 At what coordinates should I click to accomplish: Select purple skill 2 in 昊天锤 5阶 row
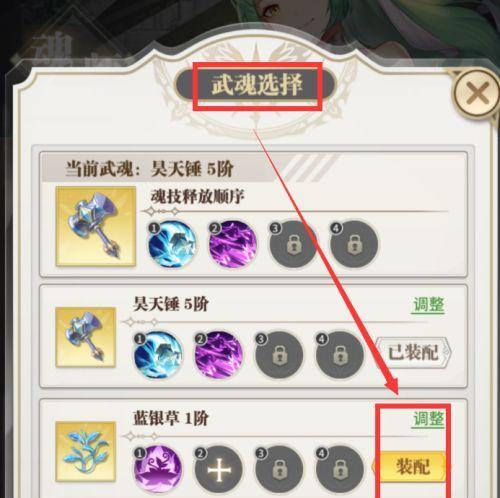click(219, 355)
